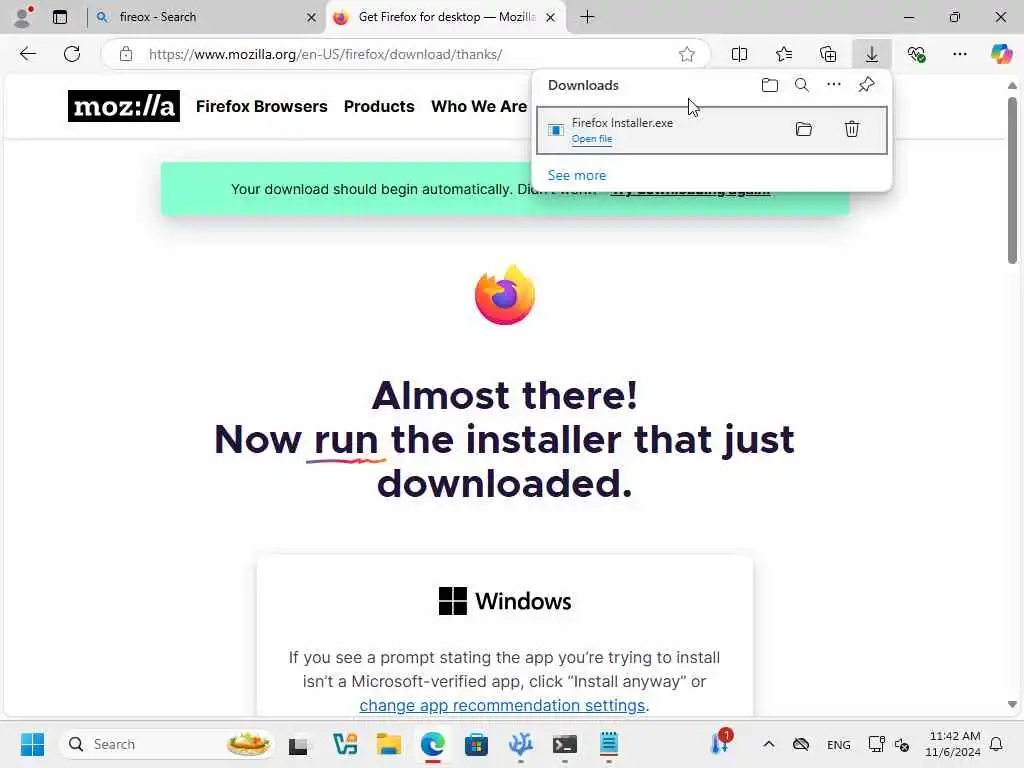Add this page to favorites star
Image resolution: width=1024 pixels, height=768 pixels.
point(686,54)
